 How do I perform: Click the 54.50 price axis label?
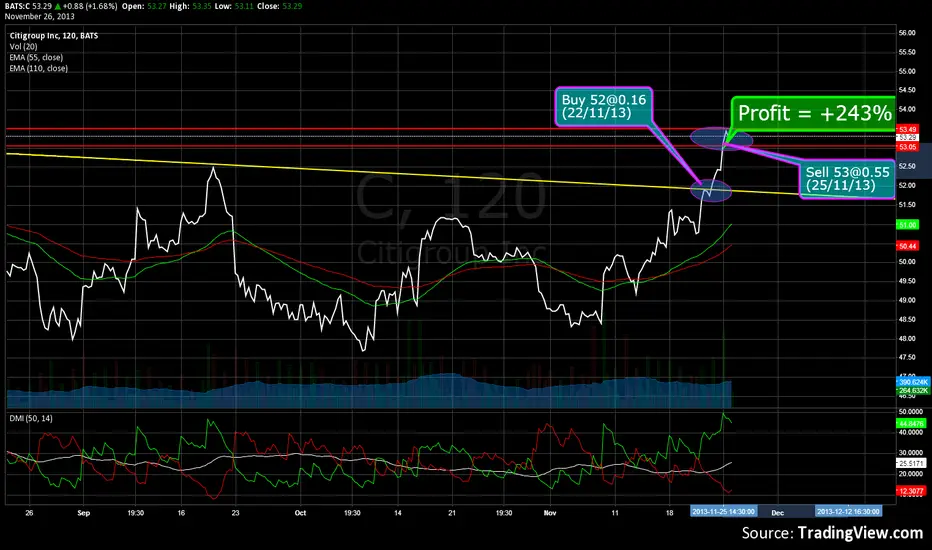(907, 90)
